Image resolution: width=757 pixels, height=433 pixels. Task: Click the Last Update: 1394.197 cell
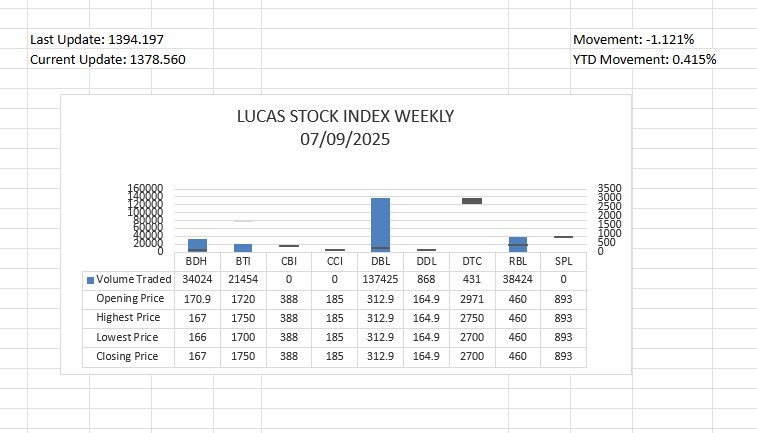pyautogui.click(x=97, y=40)
